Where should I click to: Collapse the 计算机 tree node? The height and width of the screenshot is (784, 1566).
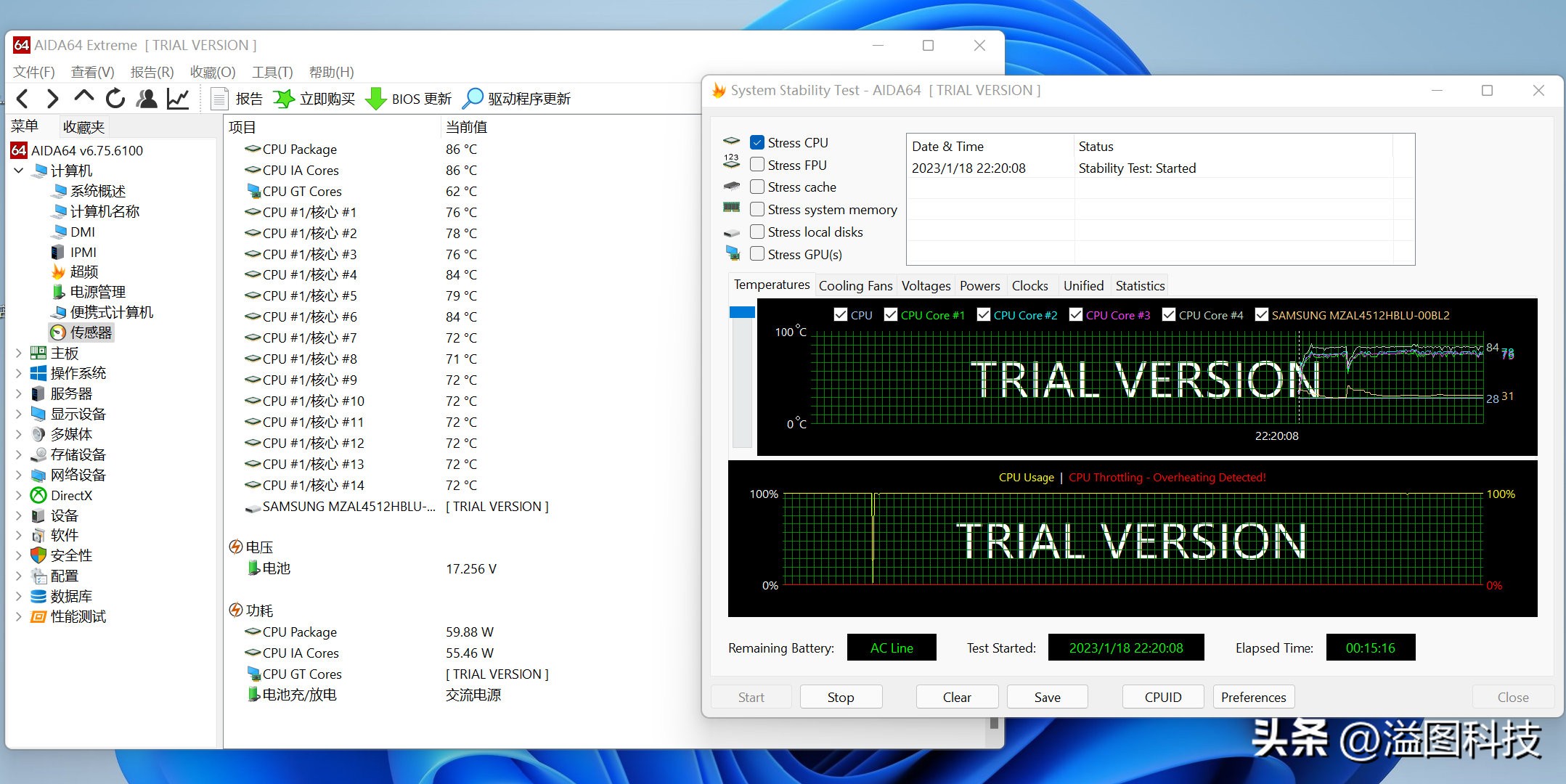click(x=19, y=171)
